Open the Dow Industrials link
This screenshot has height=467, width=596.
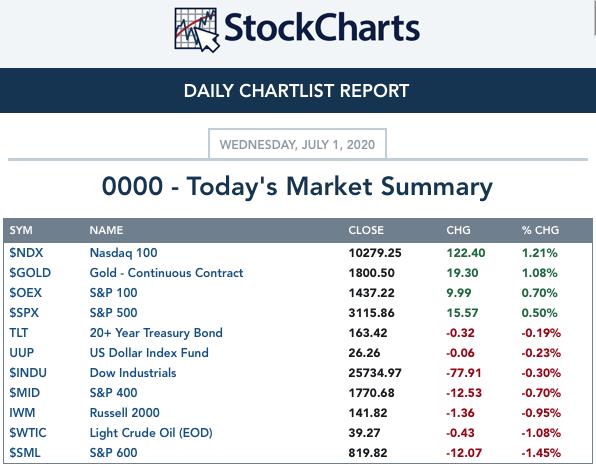133,373
